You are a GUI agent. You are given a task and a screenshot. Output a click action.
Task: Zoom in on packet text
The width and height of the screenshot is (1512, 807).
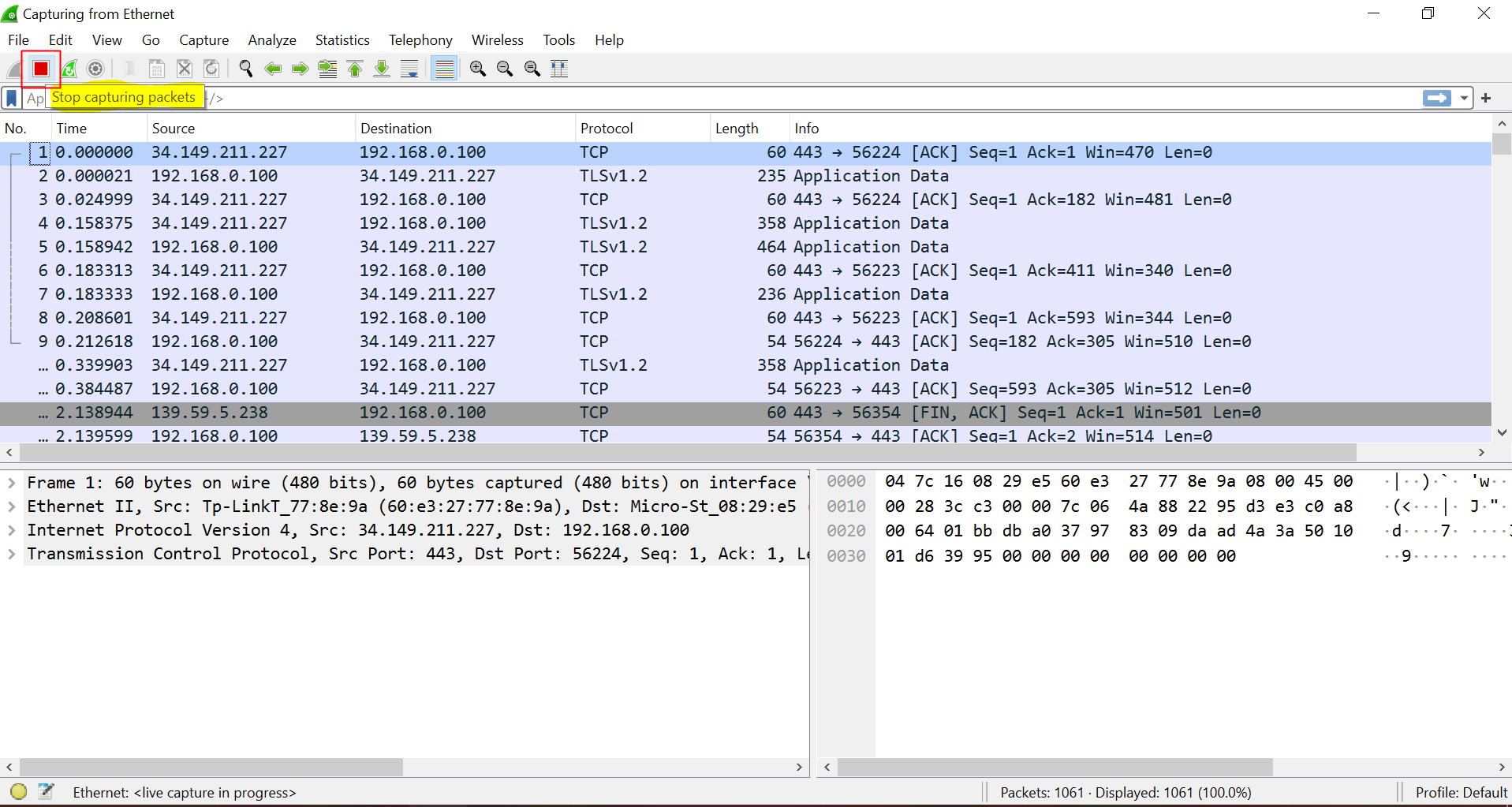coord(477,69)
